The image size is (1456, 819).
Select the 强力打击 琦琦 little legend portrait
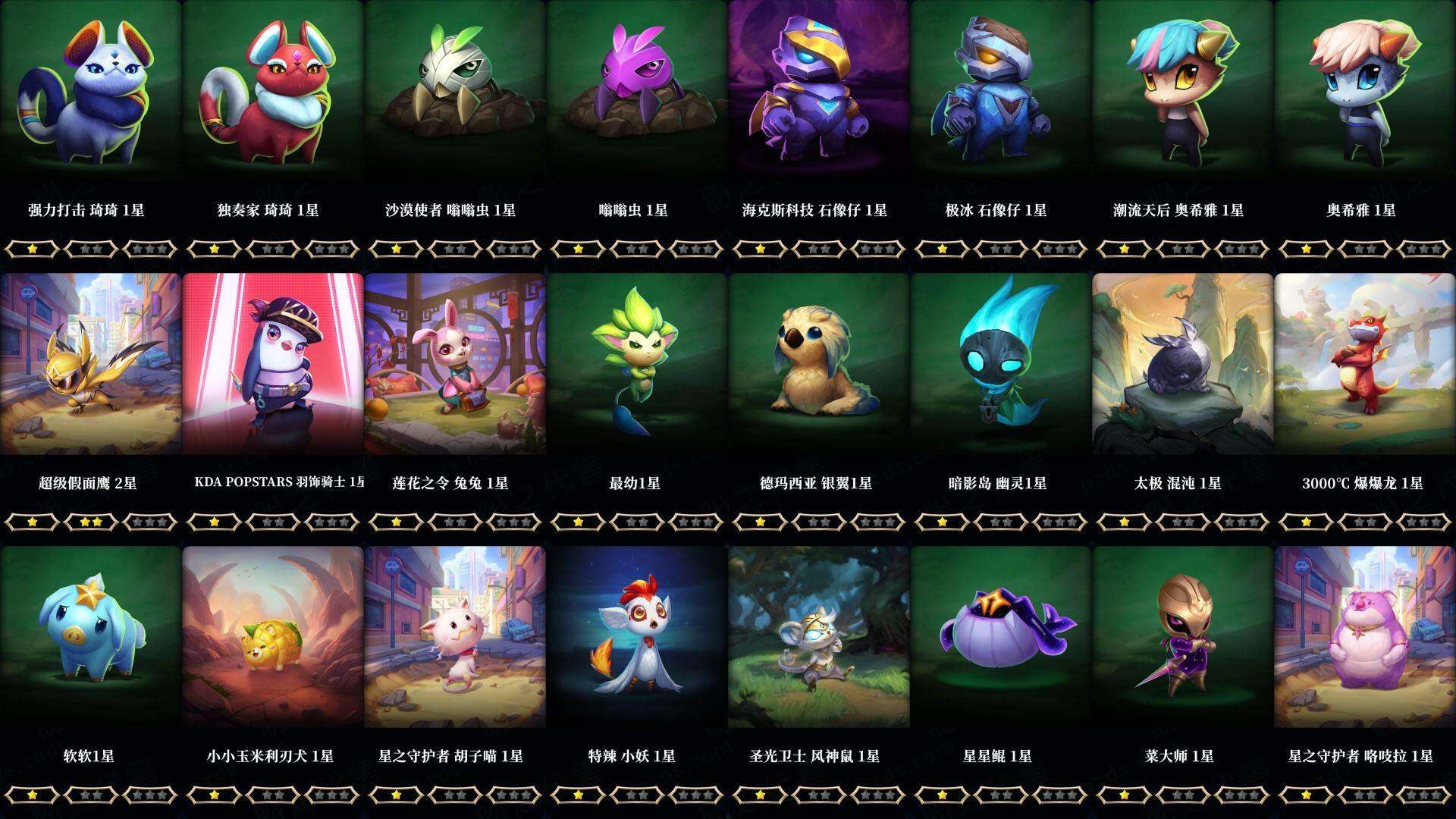tap(90, 91)
